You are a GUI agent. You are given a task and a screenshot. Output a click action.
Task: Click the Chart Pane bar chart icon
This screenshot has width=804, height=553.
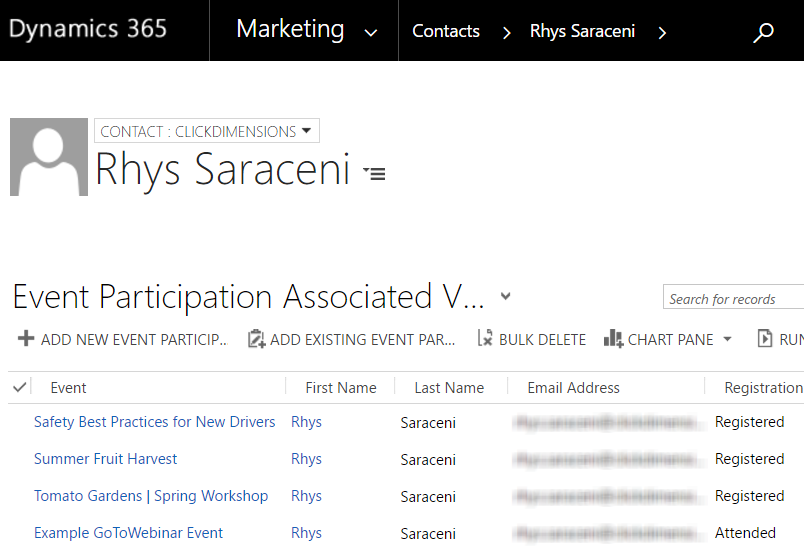613,339
